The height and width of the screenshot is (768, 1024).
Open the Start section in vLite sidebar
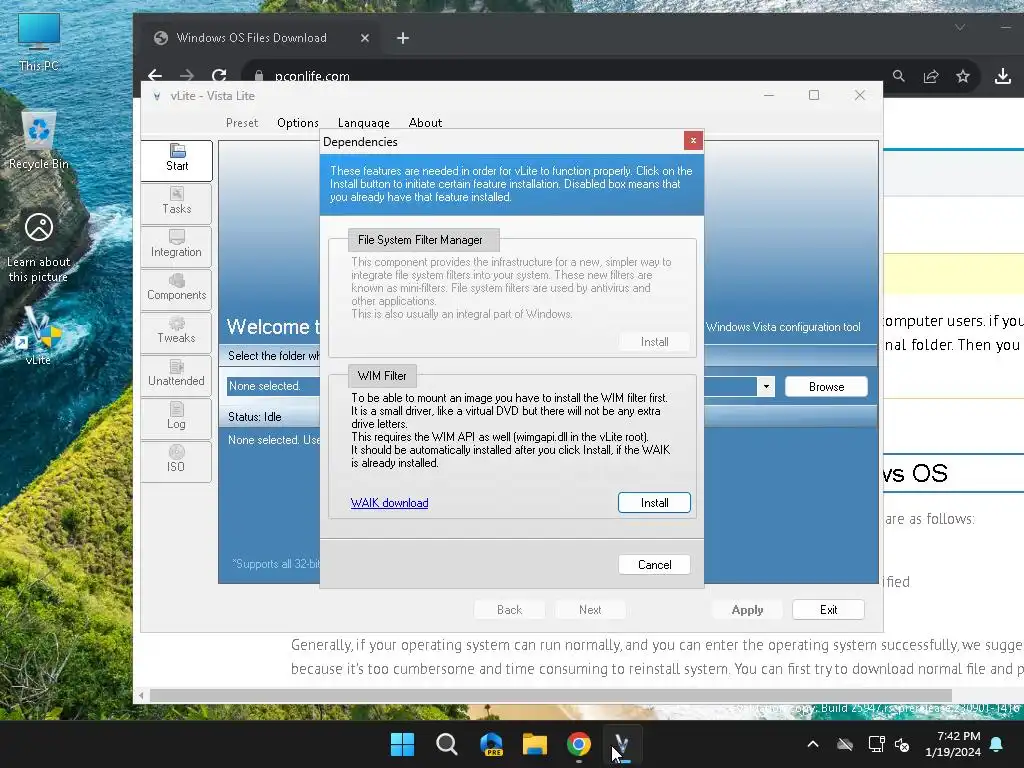click(x=176, y=160)
